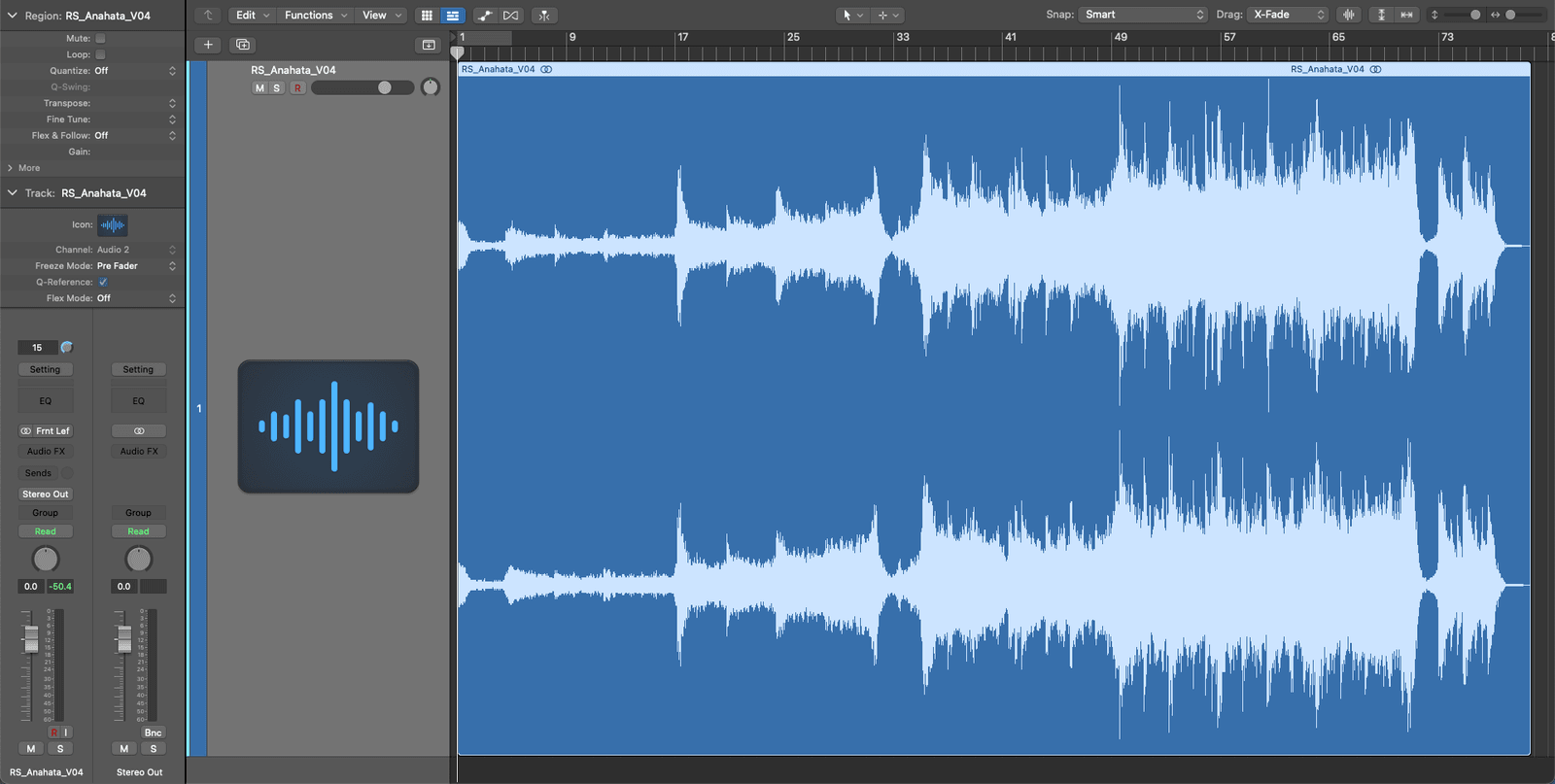Adjust pan knob on RS_Anahata_V04 strip
Viewport: 1555px width, 784px height.
46,559
